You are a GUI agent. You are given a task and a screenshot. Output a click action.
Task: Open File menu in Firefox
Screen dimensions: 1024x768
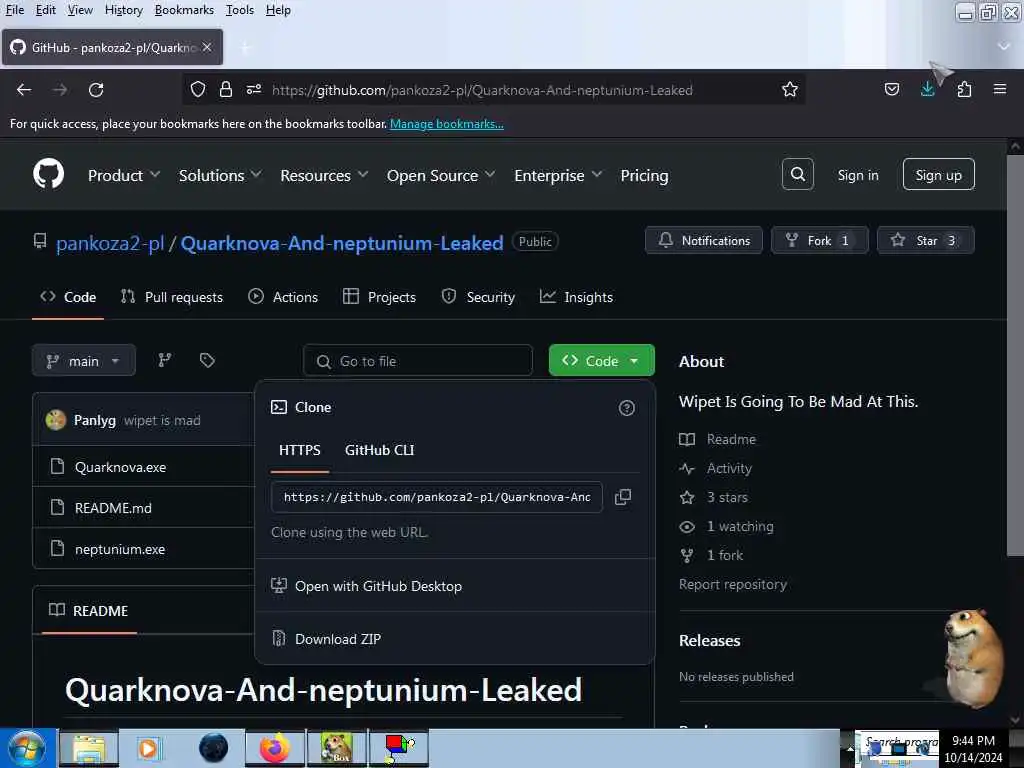[x=14, y=10]
